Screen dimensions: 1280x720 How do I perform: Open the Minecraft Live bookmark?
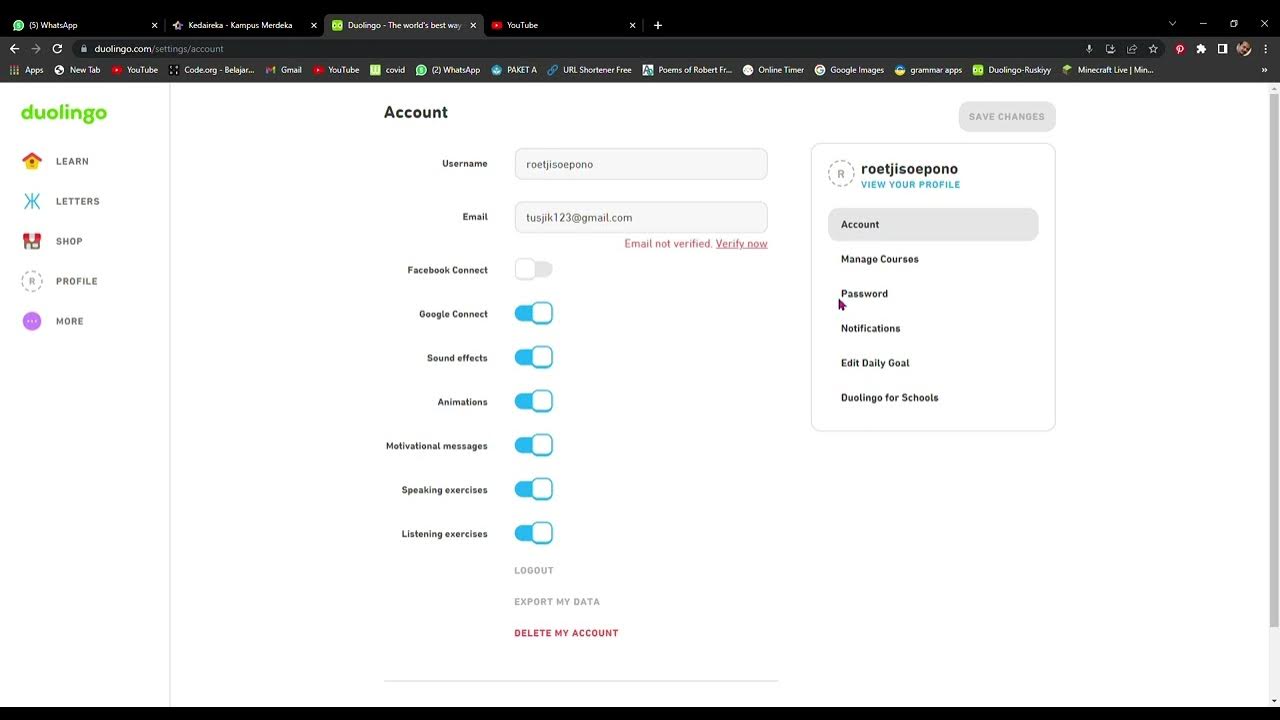pos(1108,70)
